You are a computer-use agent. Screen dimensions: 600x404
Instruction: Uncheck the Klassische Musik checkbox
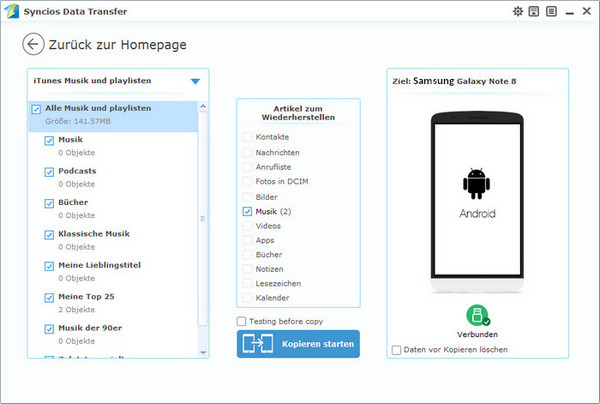[49, 235]
